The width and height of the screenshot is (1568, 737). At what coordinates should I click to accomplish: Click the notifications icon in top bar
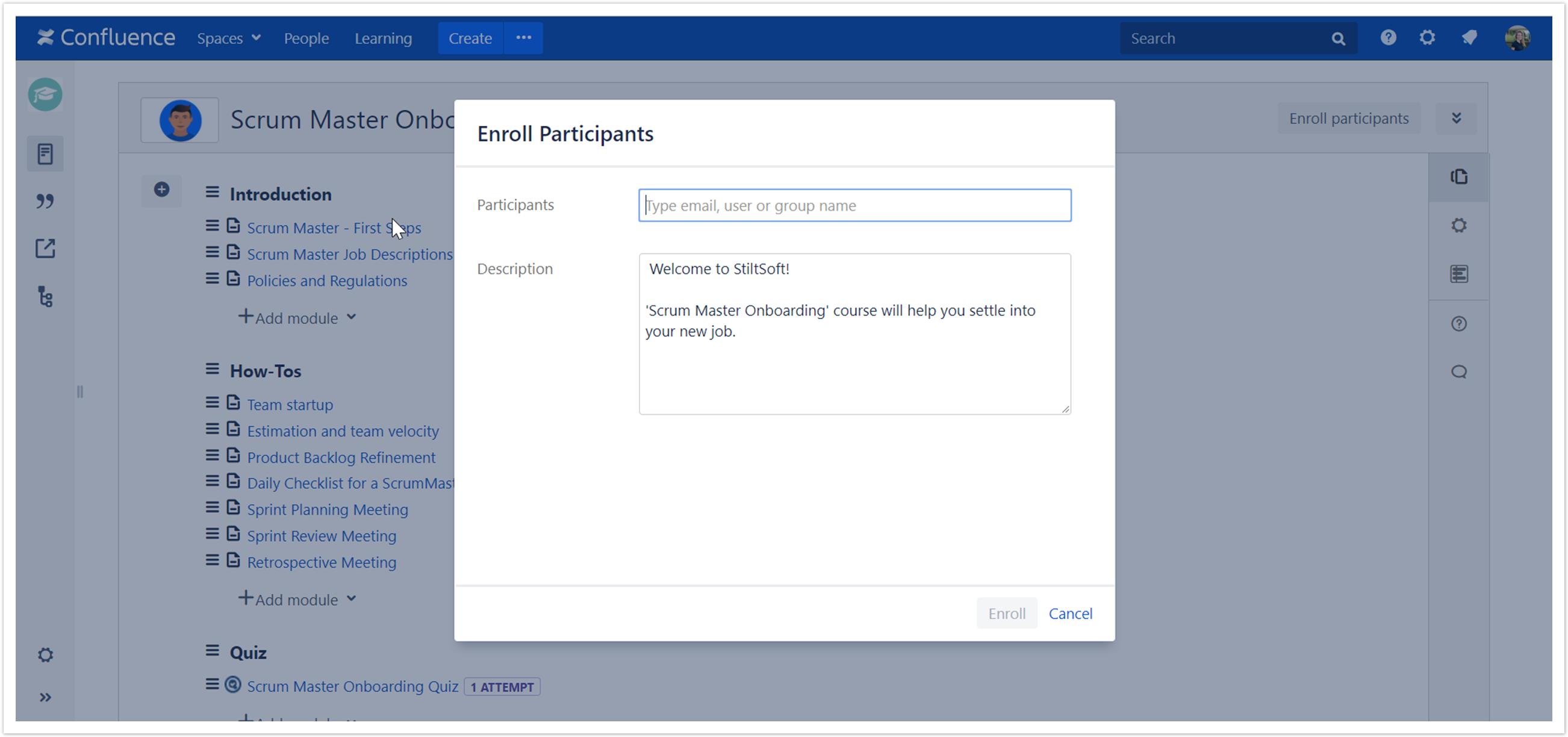click(1469, 38)
